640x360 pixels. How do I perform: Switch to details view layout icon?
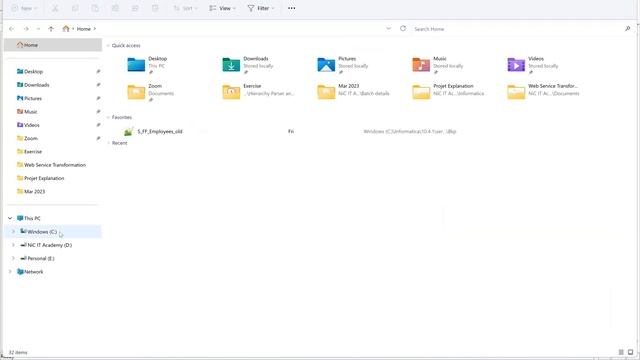click(621, 352)
